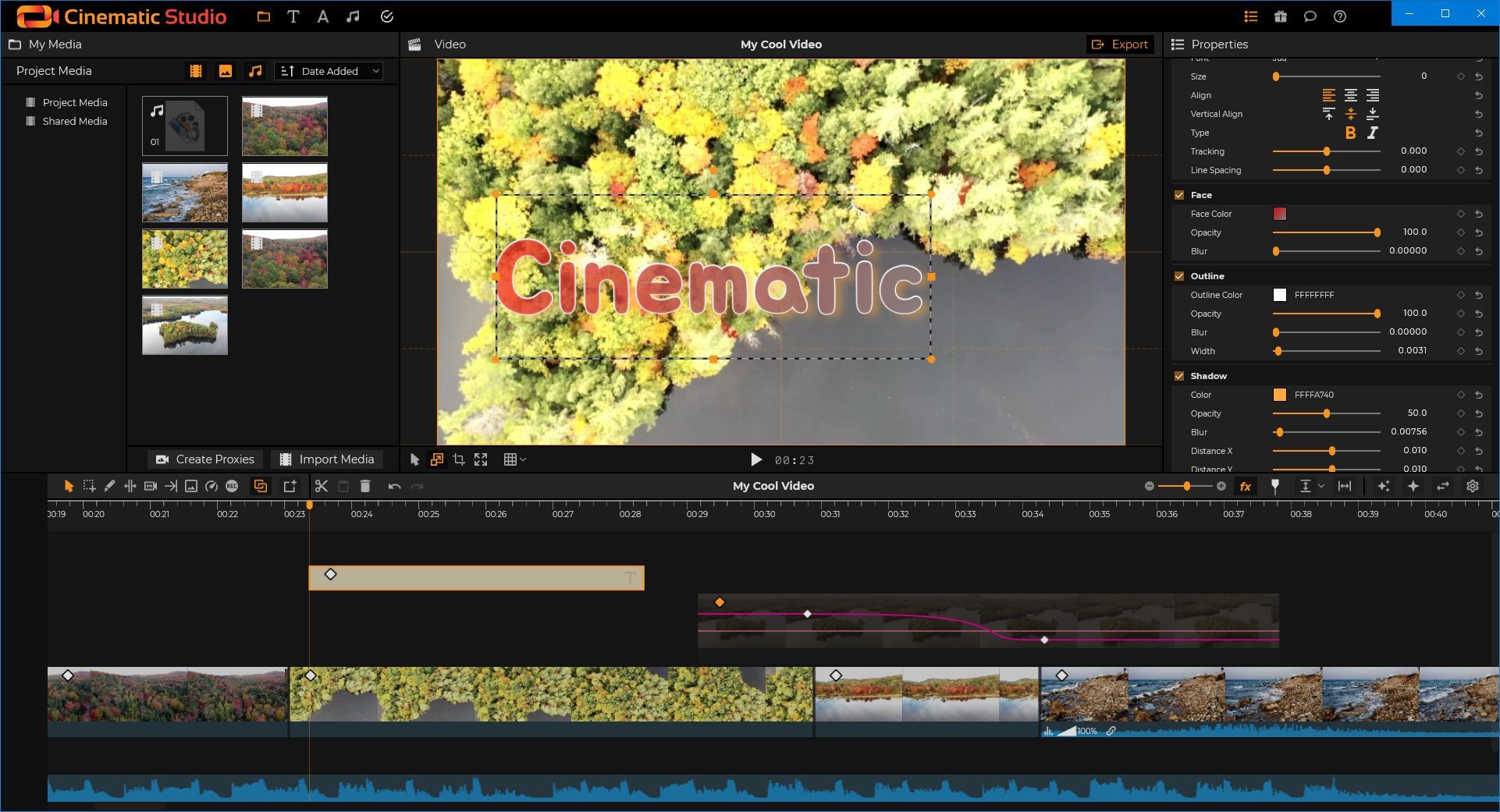1500x812 pixels.
Task: Click the music note filter in Project Media
Action: pyautogui.click(x=255, y=71)
